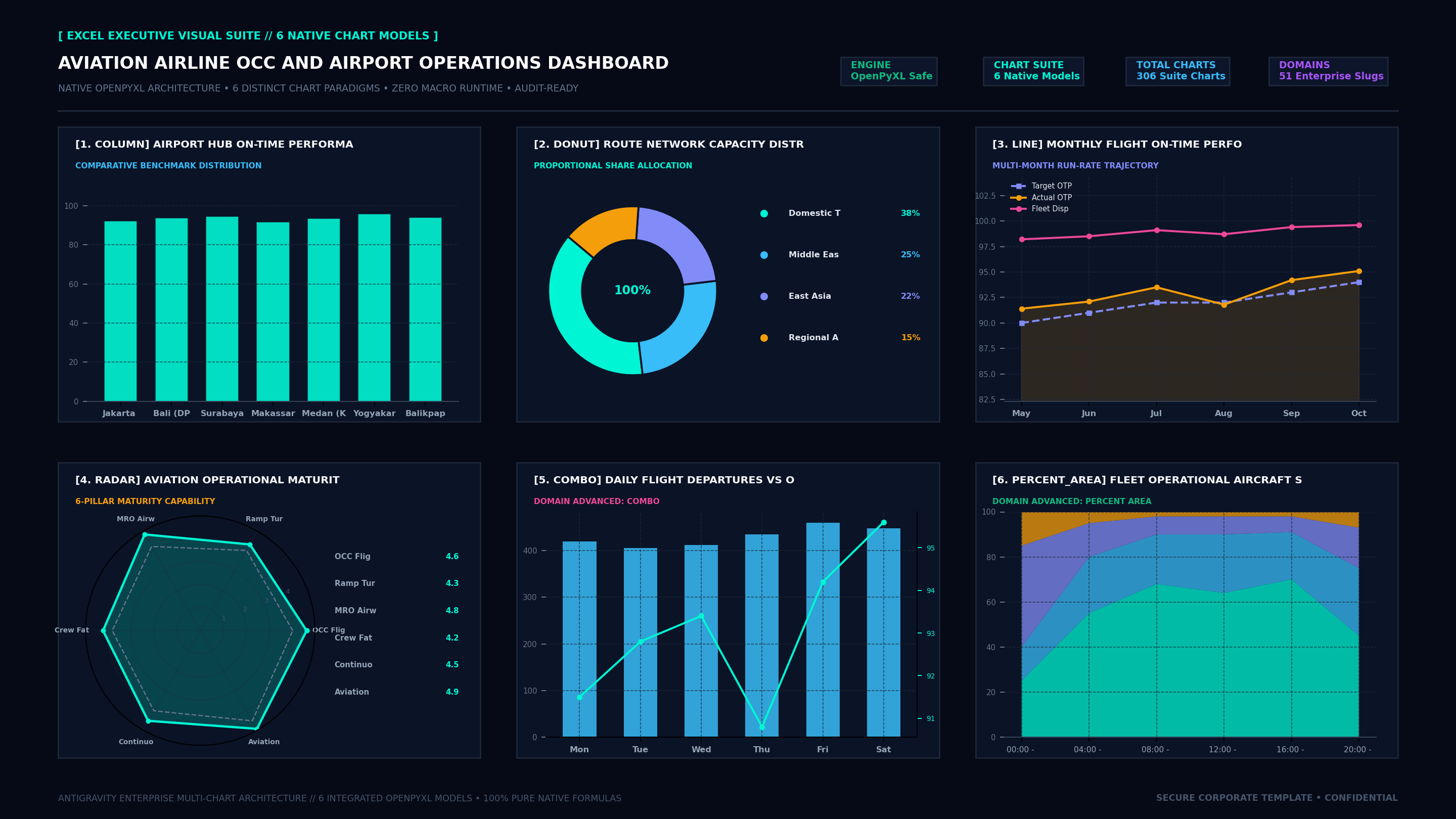The height and width of the screenshot is (819, 1456).
Task: Click the 38% Domestic T value
Action: pyautogui.click(x=910, y=213)
